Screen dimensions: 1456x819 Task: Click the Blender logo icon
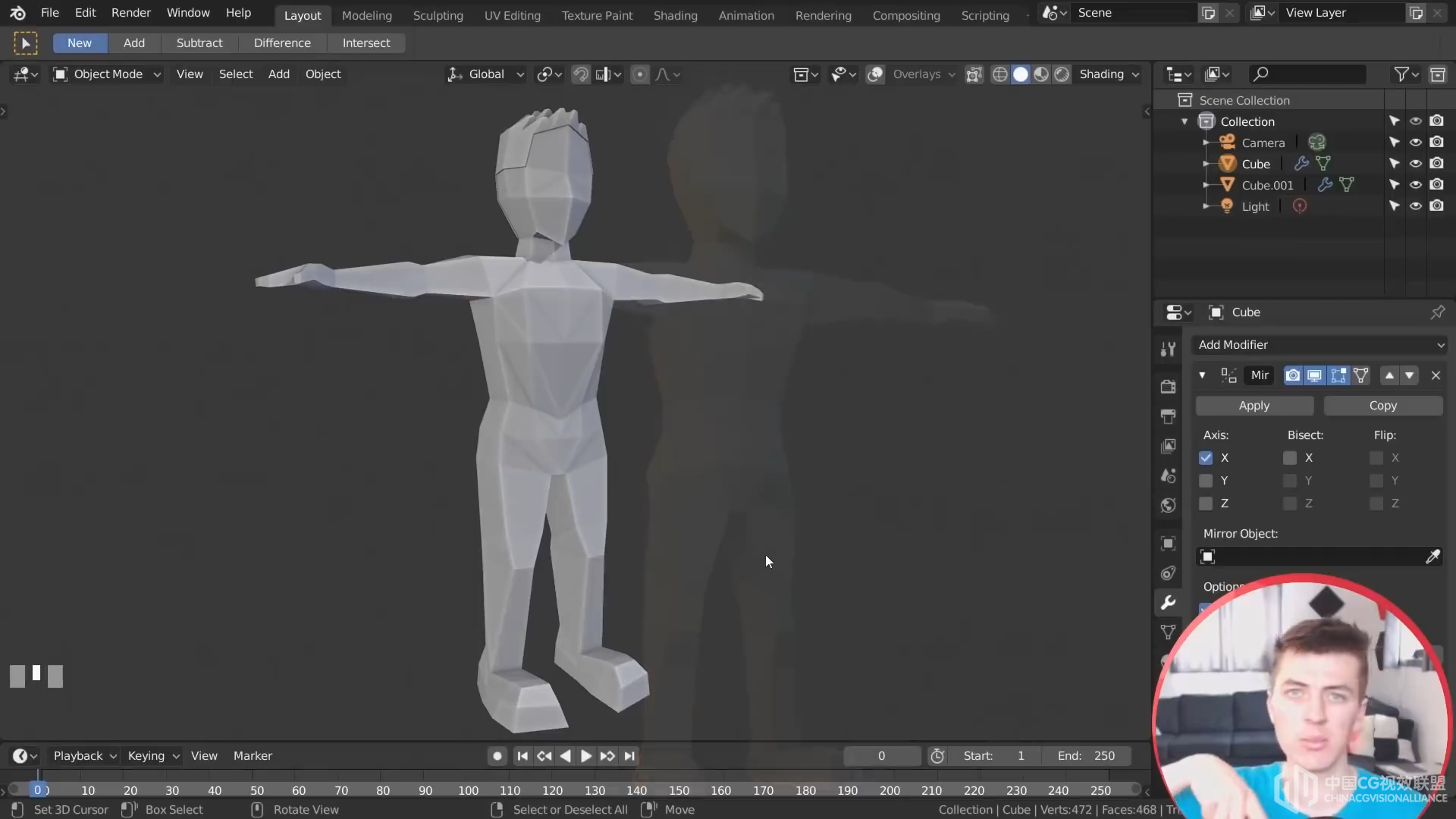(17, 13)
